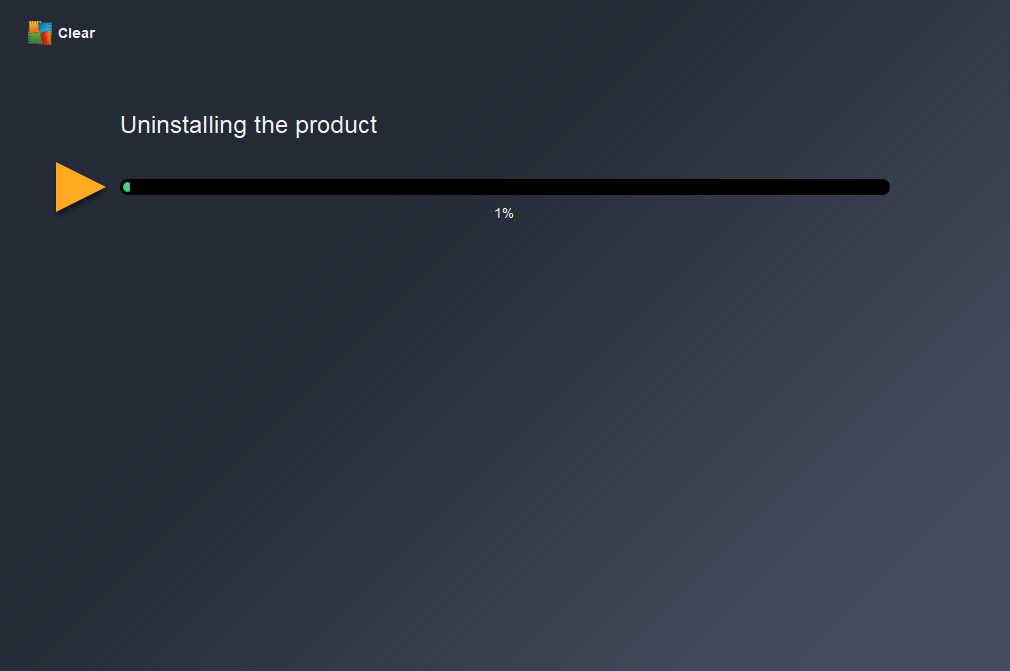The width and height of the screenshot is (1010, 671).
Task: Click the yellow quadrant of AVG logo
Action: pos(33,27)
